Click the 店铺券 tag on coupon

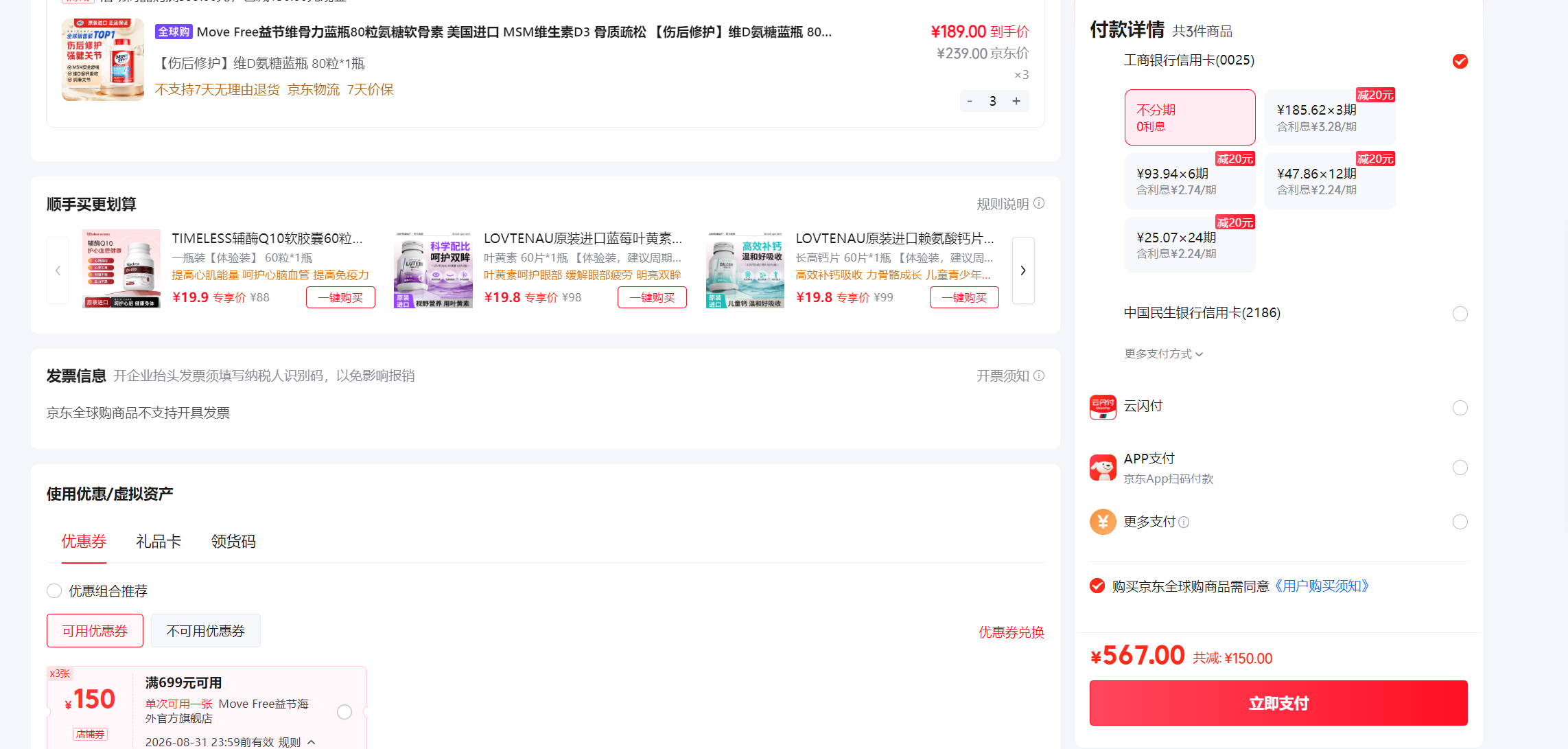(x=91, y=734)
